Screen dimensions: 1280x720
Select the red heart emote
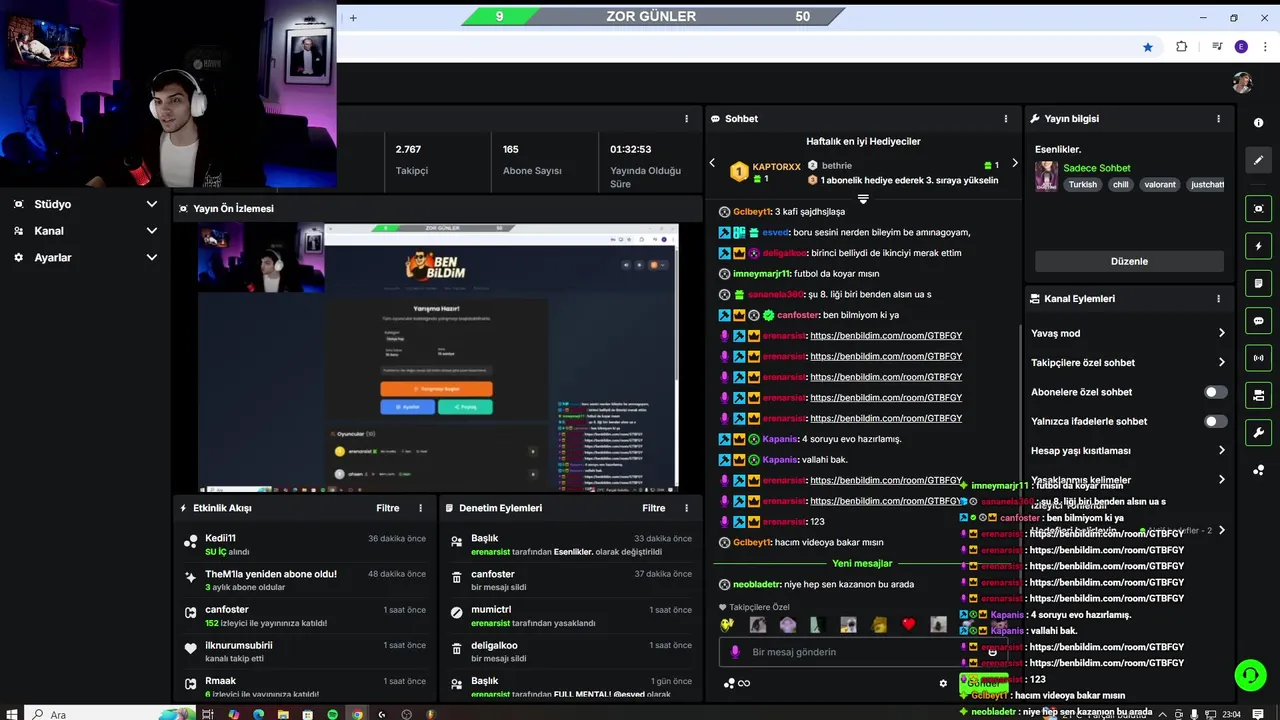908,625
